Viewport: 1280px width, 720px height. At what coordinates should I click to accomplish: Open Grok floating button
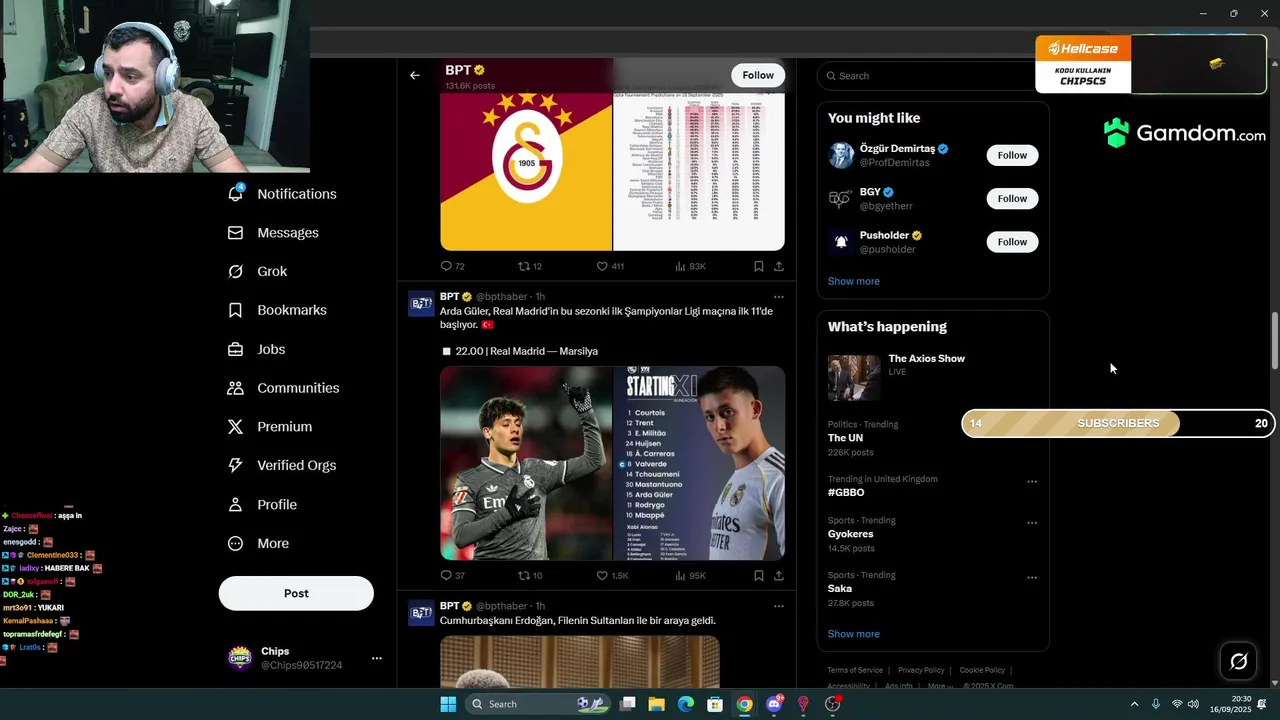pyautogui.click(x=1238, y=661)
